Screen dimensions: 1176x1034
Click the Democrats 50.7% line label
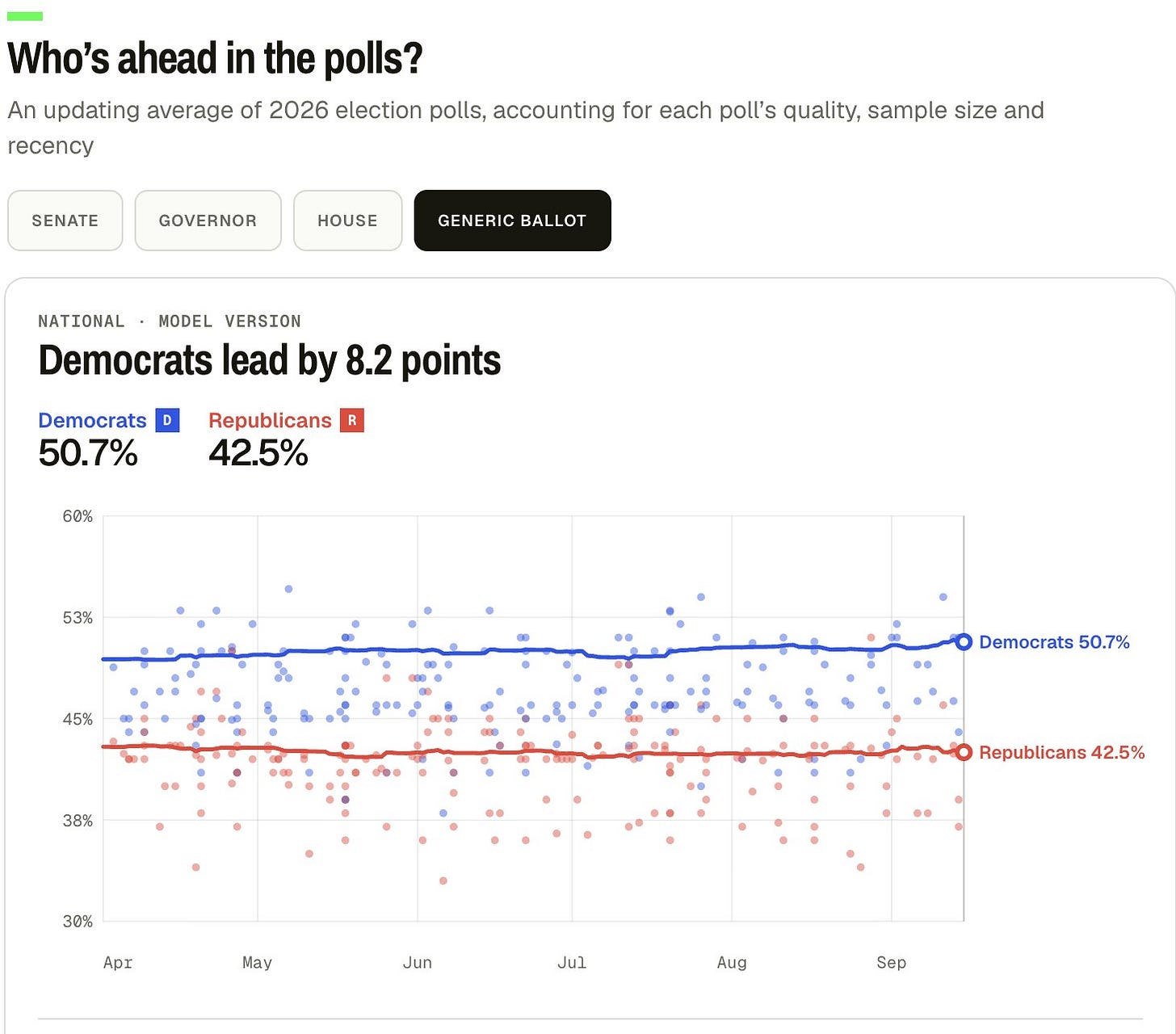pyautogui.click(x=1054, y=642)
